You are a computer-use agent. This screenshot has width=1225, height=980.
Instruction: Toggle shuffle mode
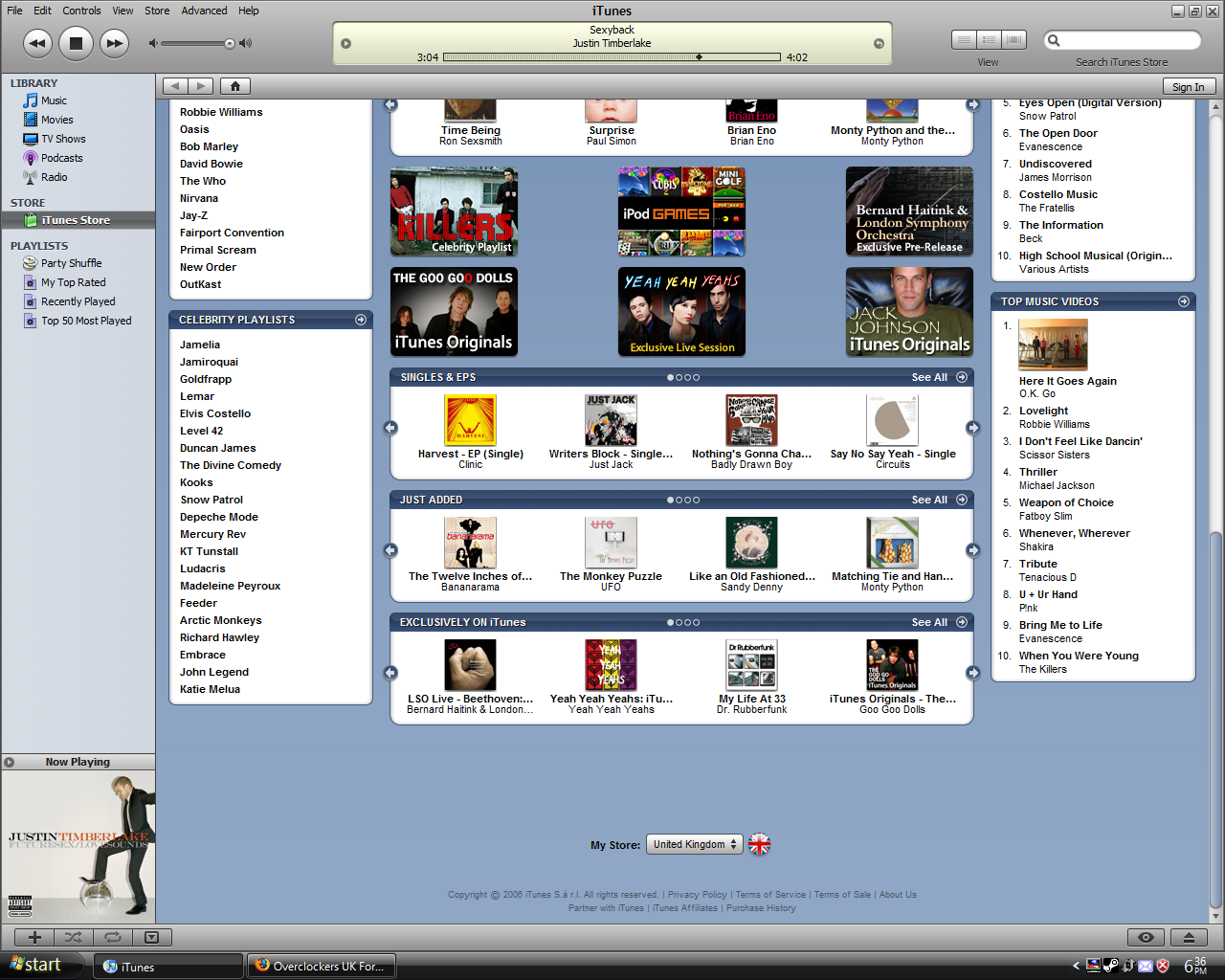point(73,938)
